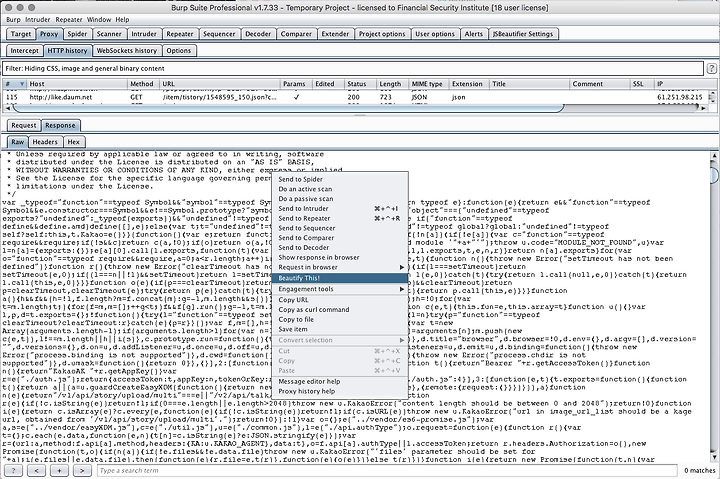The height and width of the screenshot is (479, 720).
Task: Sort history by Length column
Action: coord(392,84)
